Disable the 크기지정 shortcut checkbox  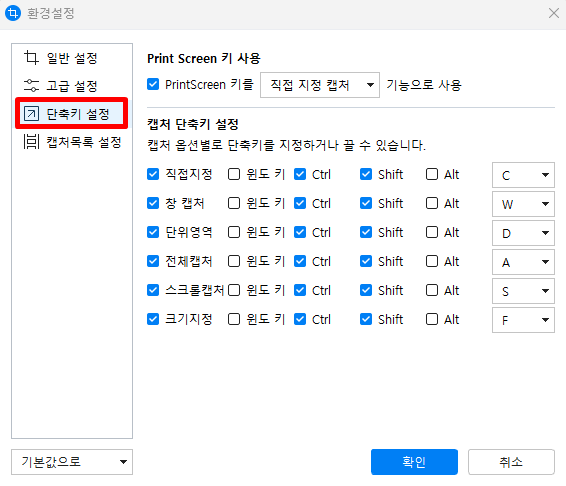click(x=153, y=319)
